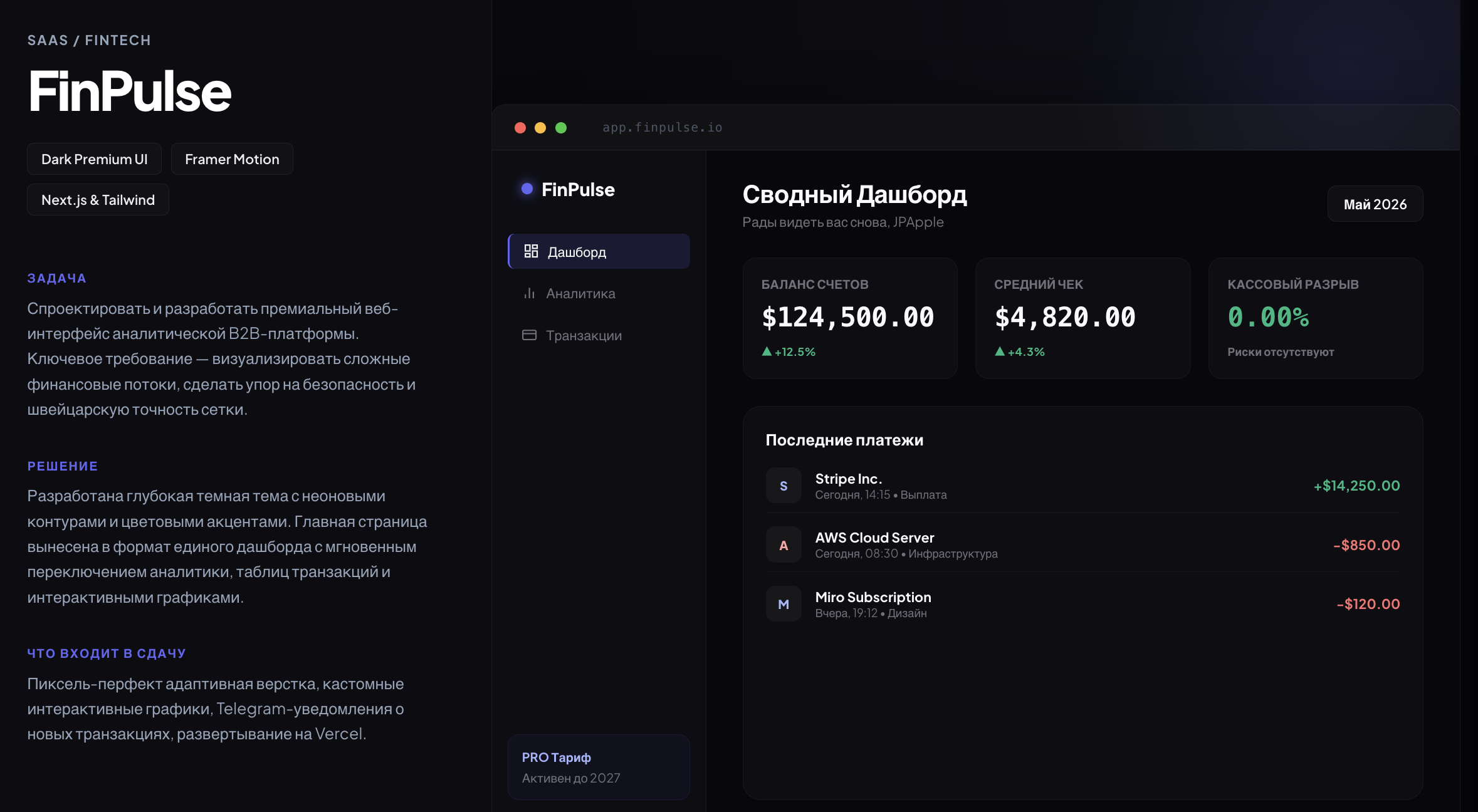Screen dimensions: 1478x812
Task: Click the ЧТО ВХОДИТ В СДАЧУ heading
Action: pyautogui.click(x=107, y=653)
